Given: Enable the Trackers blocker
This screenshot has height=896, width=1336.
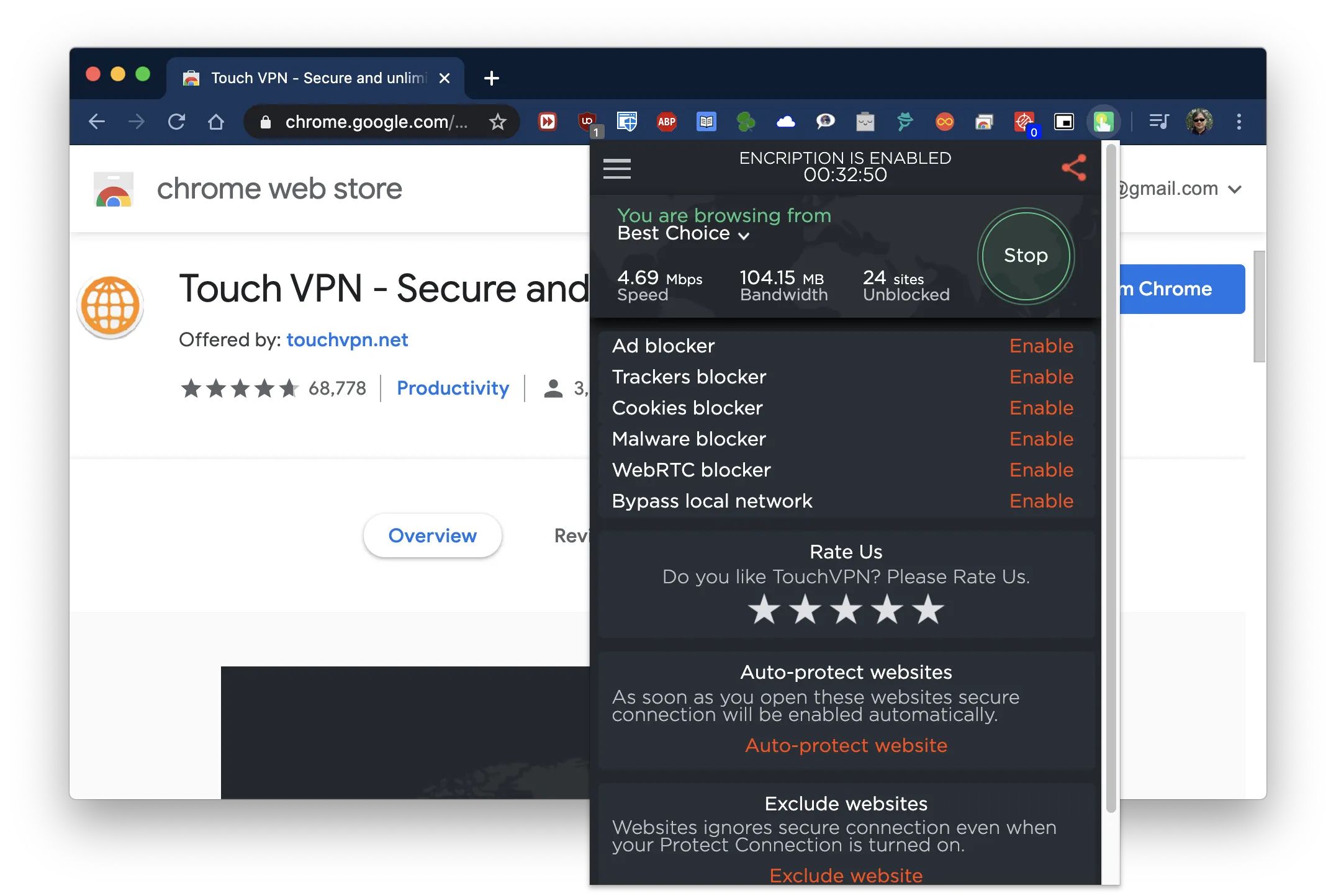Looking at the screenshot, I should (x=1041, y=377).
